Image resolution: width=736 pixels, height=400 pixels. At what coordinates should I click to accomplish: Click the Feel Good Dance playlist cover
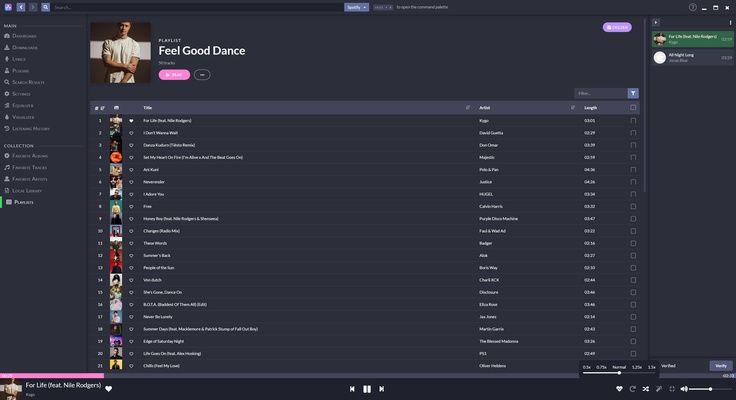(121, 53)
